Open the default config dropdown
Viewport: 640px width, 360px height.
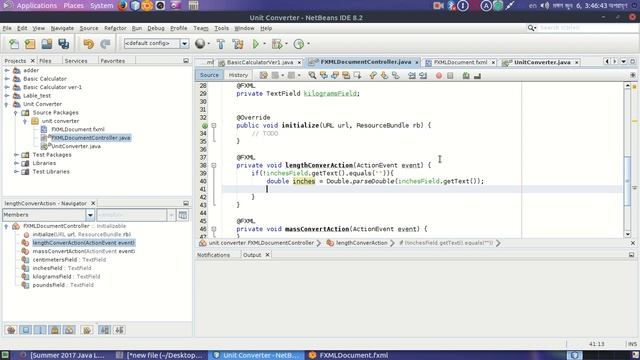pos(184,43)
